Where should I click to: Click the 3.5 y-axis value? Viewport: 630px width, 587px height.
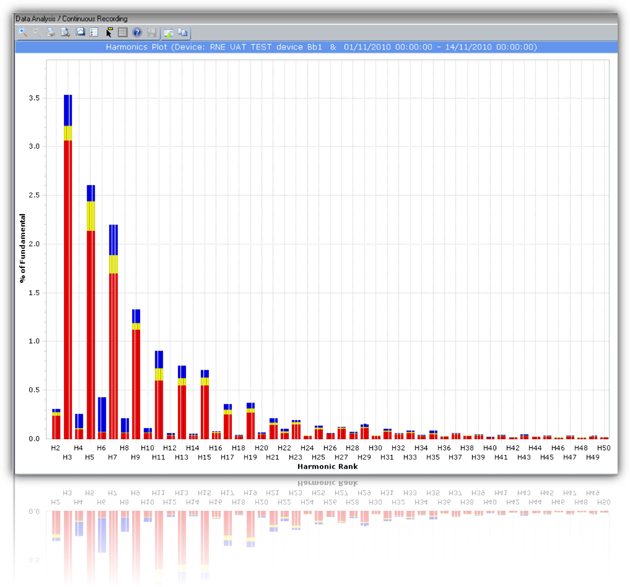(34, 98)
